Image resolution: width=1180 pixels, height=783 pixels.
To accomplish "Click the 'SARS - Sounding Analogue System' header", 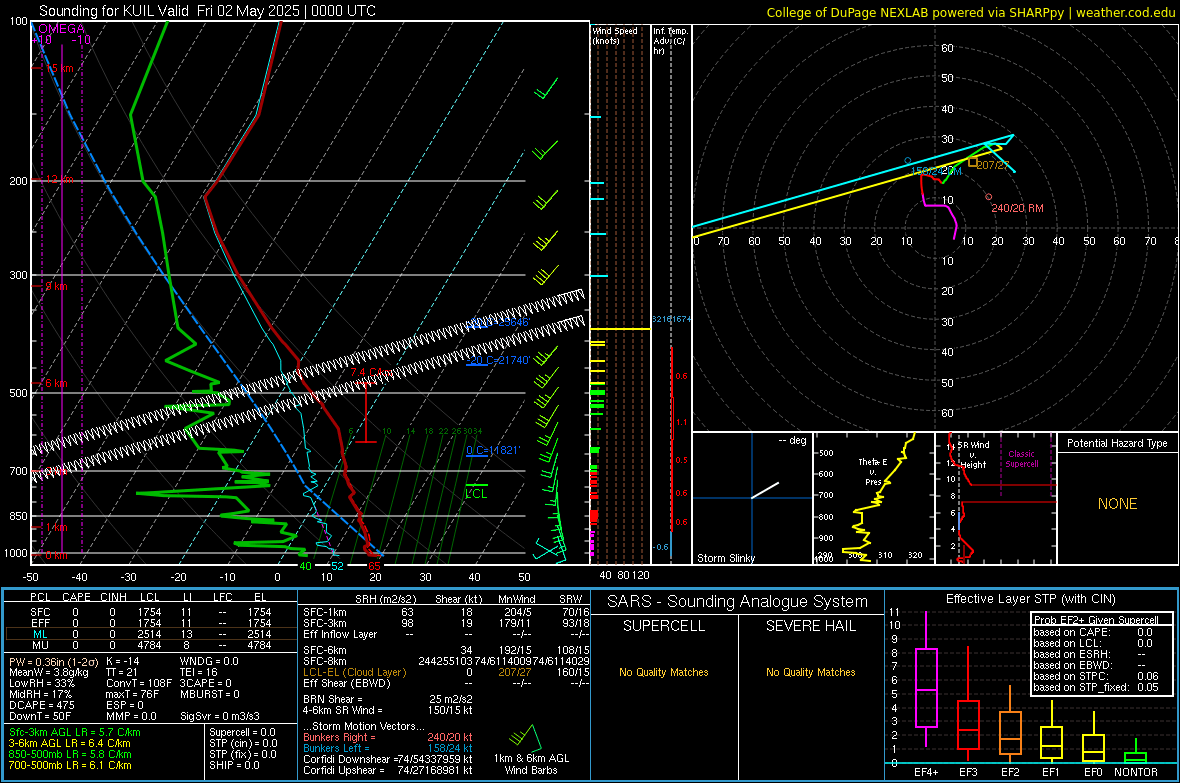I will [x=737, y=602].
